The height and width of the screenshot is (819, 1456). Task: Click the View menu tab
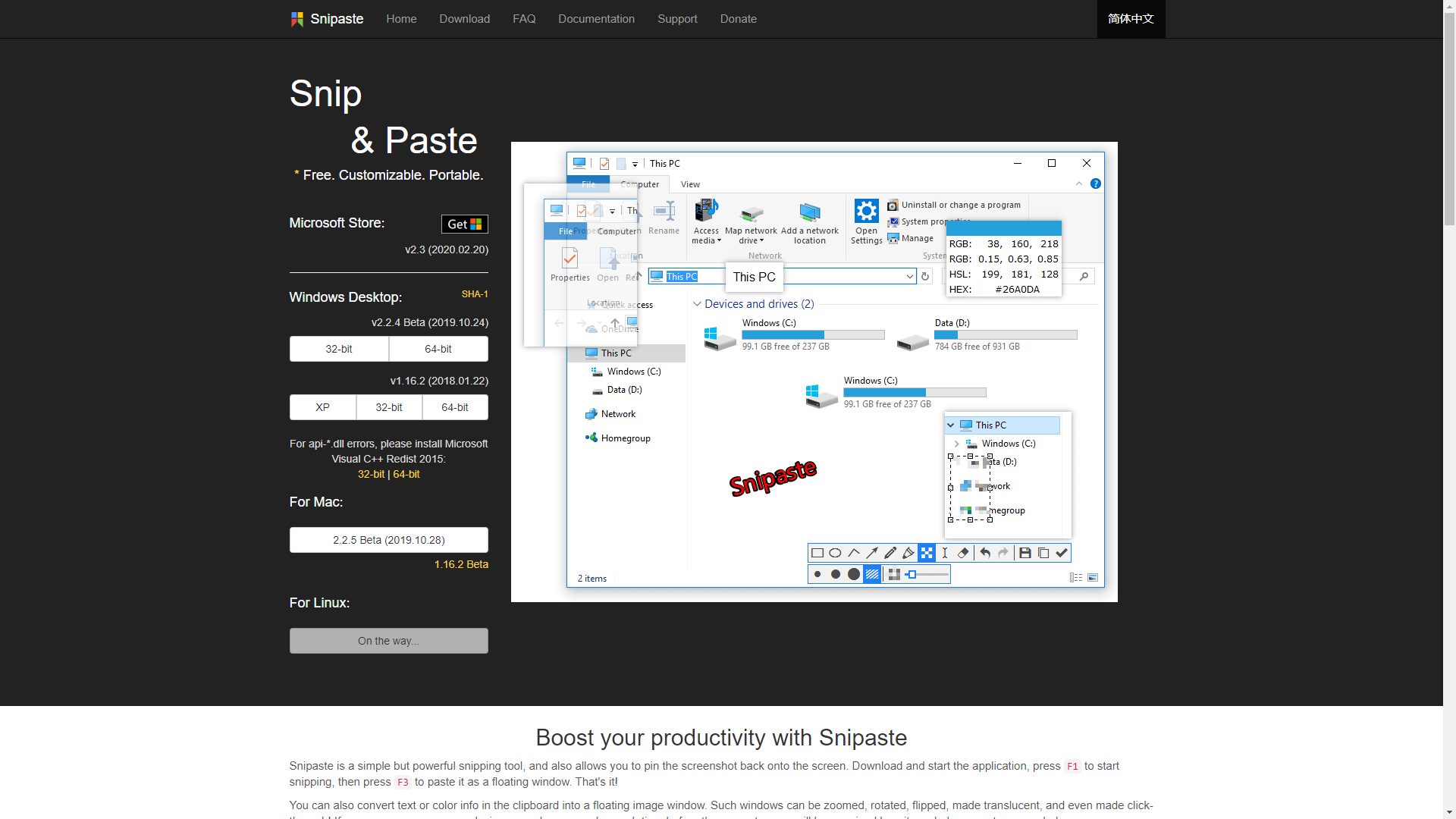tap(690, 184)
